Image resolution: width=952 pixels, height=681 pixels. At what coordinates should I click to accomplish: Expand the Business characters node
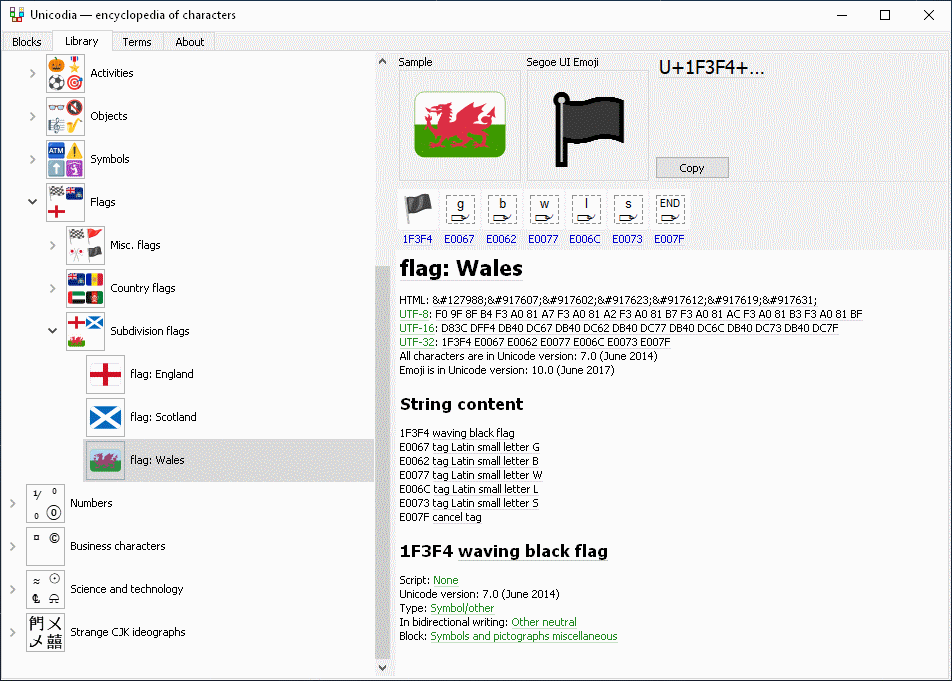(x=13, y=547)
